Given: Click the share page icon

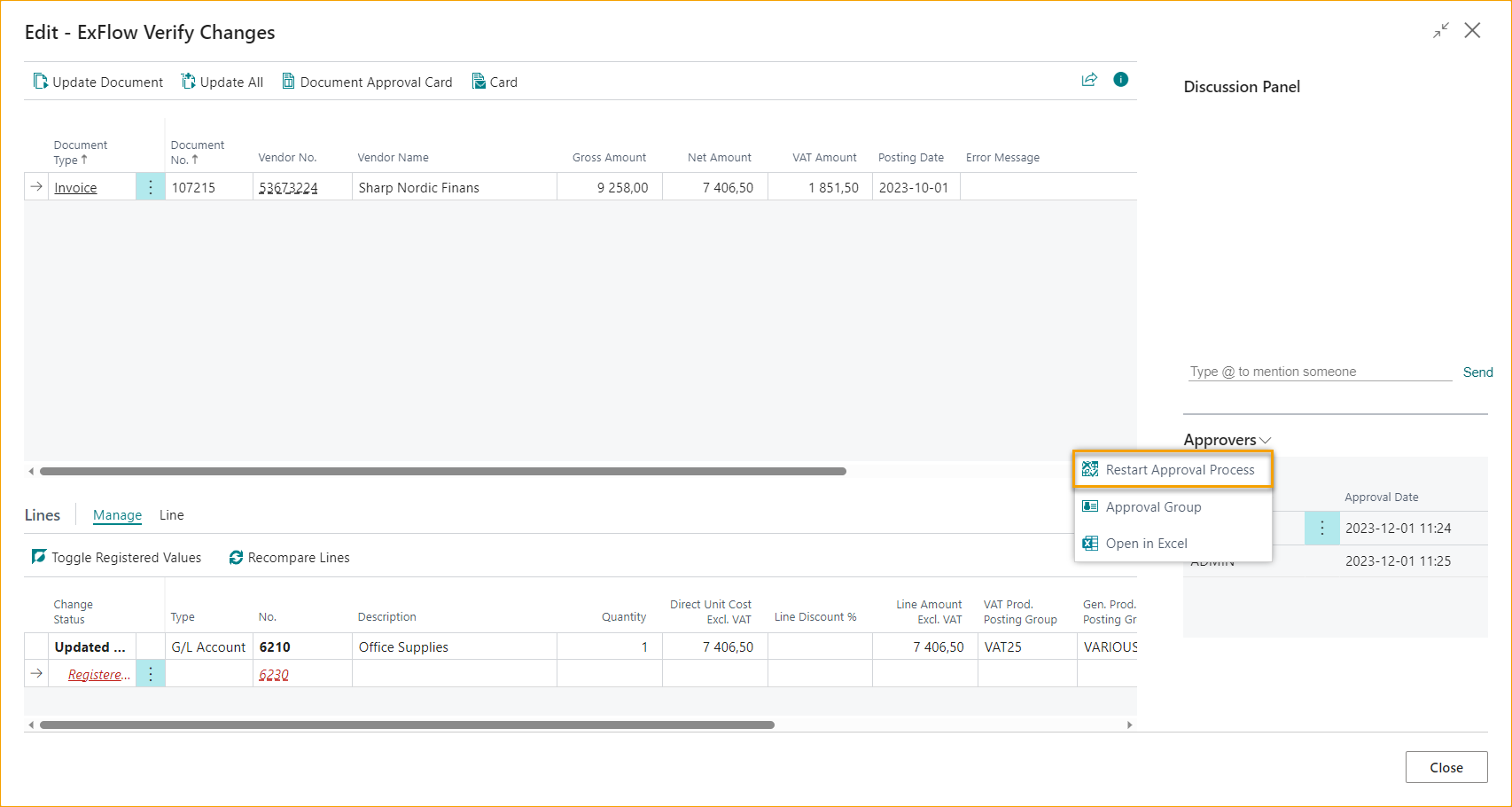Looking at the screenshot, I should [x=1089, y=80].
